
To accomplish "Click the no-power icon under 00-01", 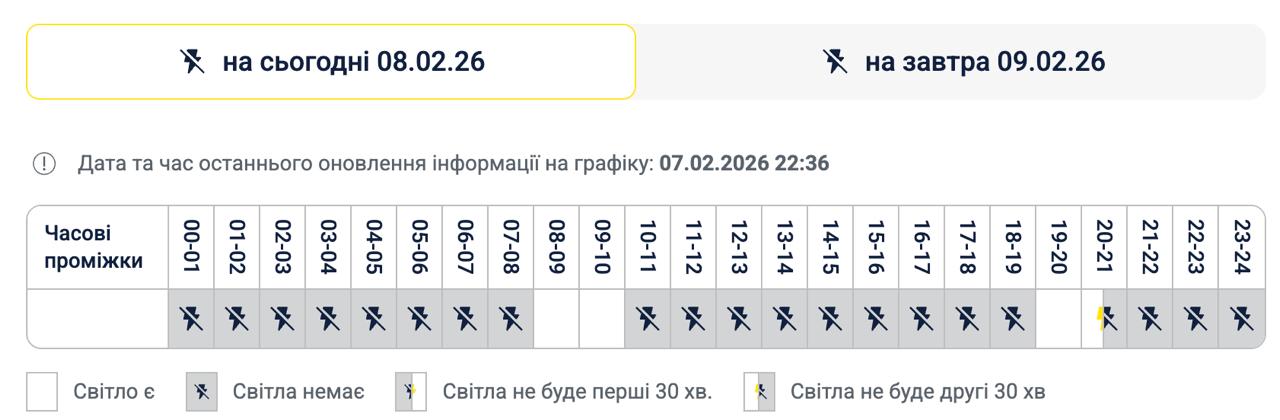I will (x=191, y=319).
